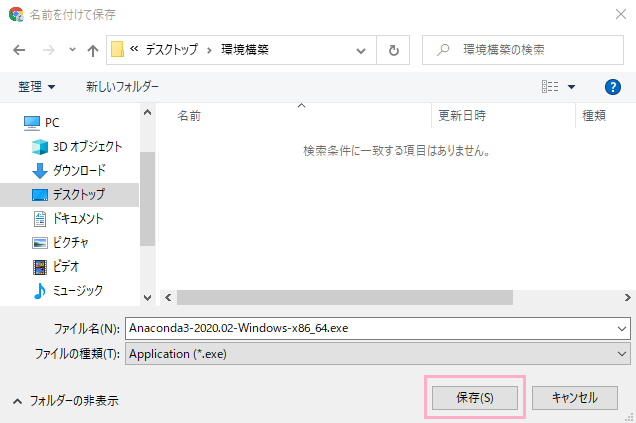The image size is (636, 423).
Task: Open view options dropdown arrow
Action: (x=571, y=87)
